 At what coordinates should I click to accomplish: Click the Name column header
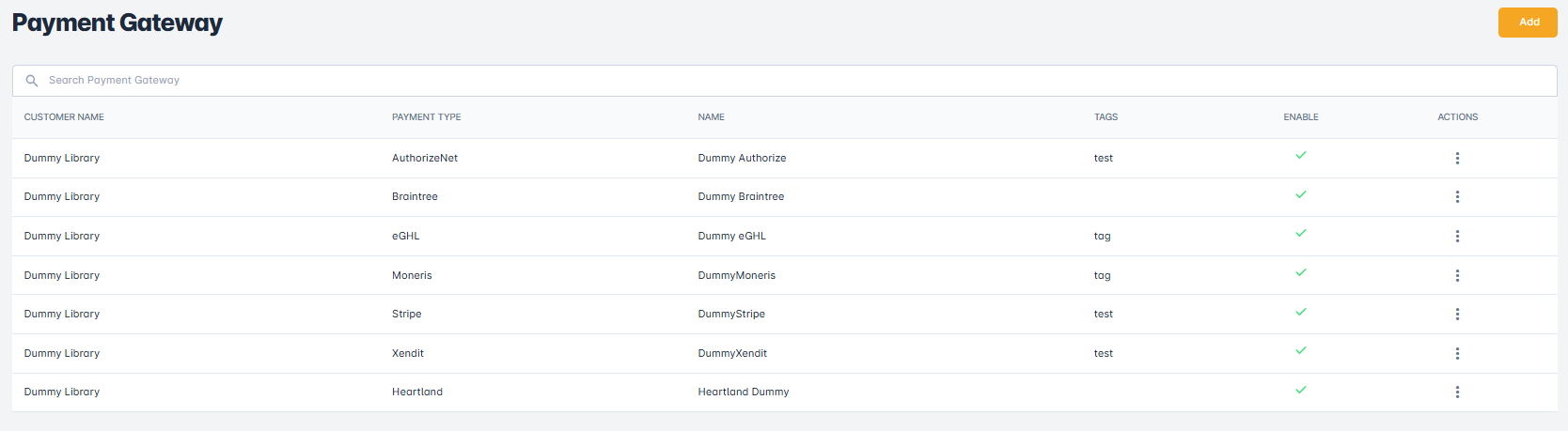click(711, 117)
